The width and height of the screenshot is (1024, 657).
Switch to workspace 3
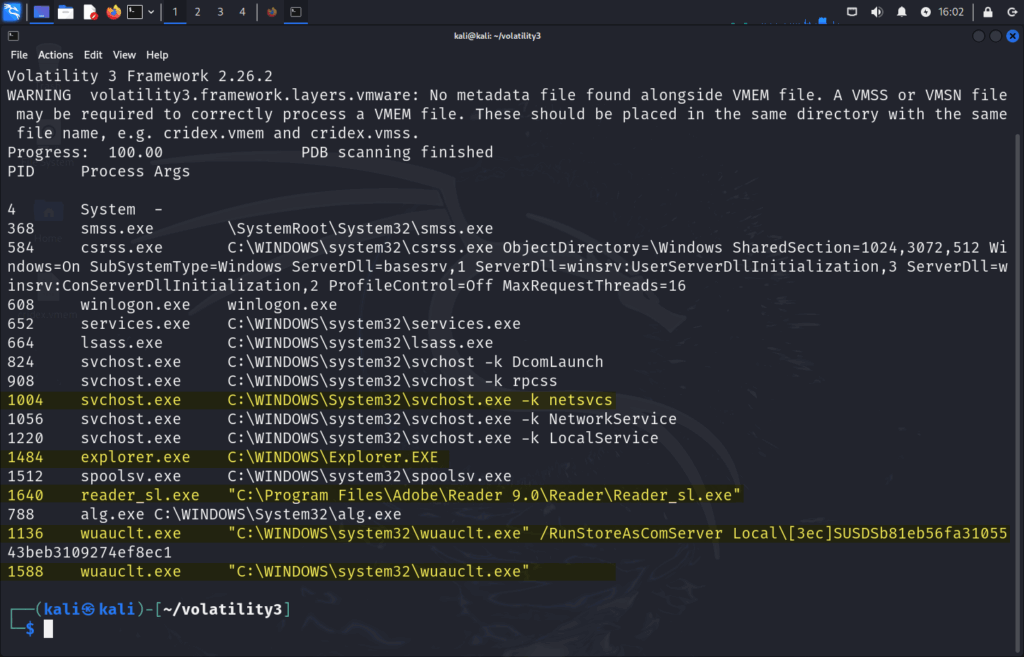[220, 12]
